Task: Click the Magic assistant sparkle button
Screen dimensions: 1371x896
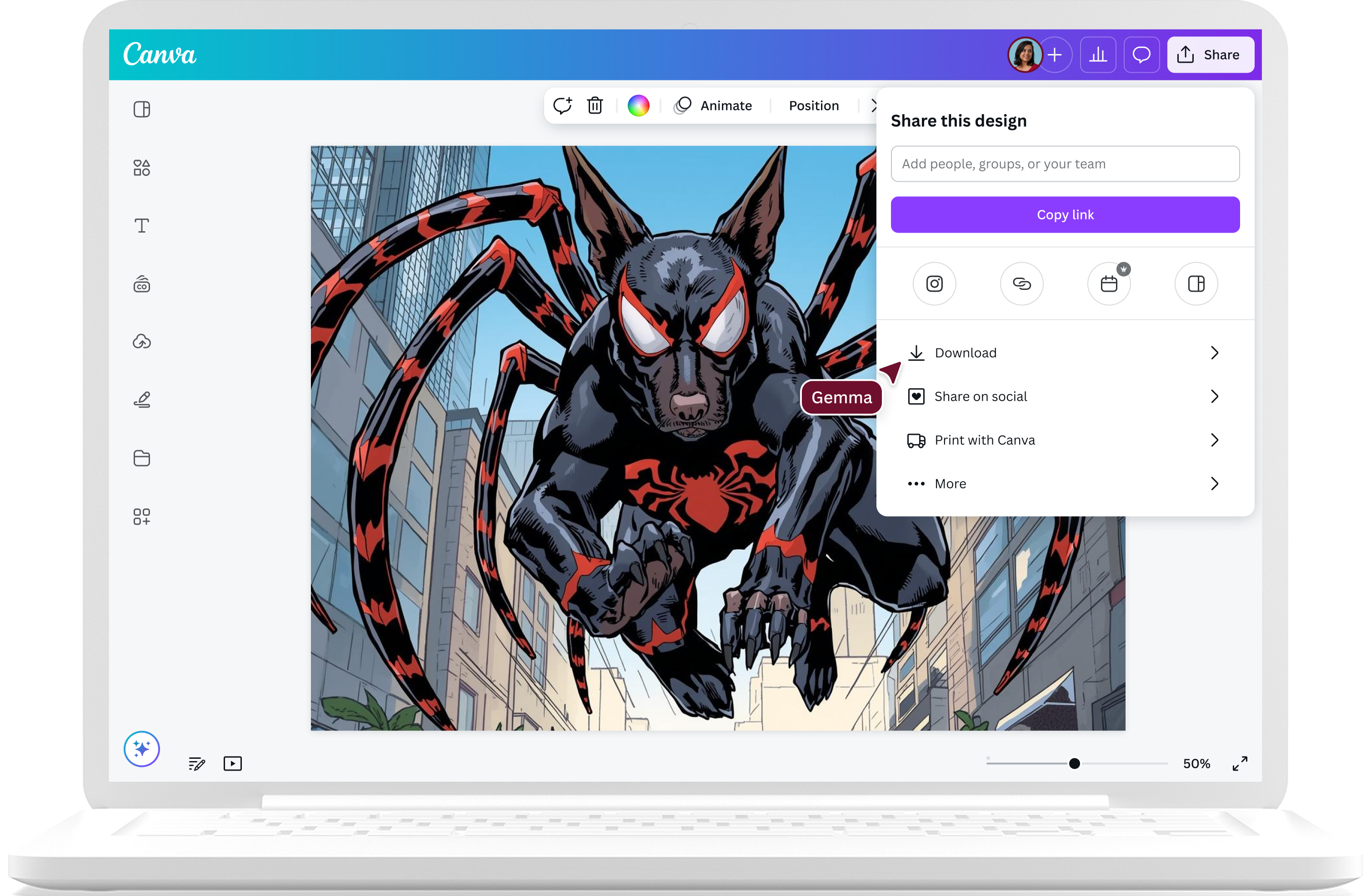Action: point(142,749)
